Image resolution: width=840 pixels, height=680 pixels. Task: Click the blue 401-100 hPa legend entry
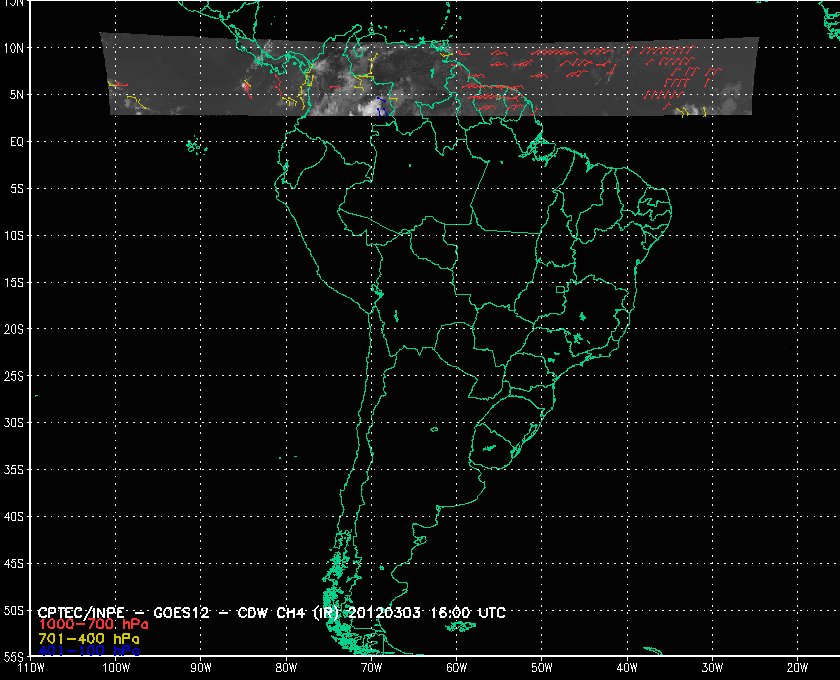pos(89,651)
